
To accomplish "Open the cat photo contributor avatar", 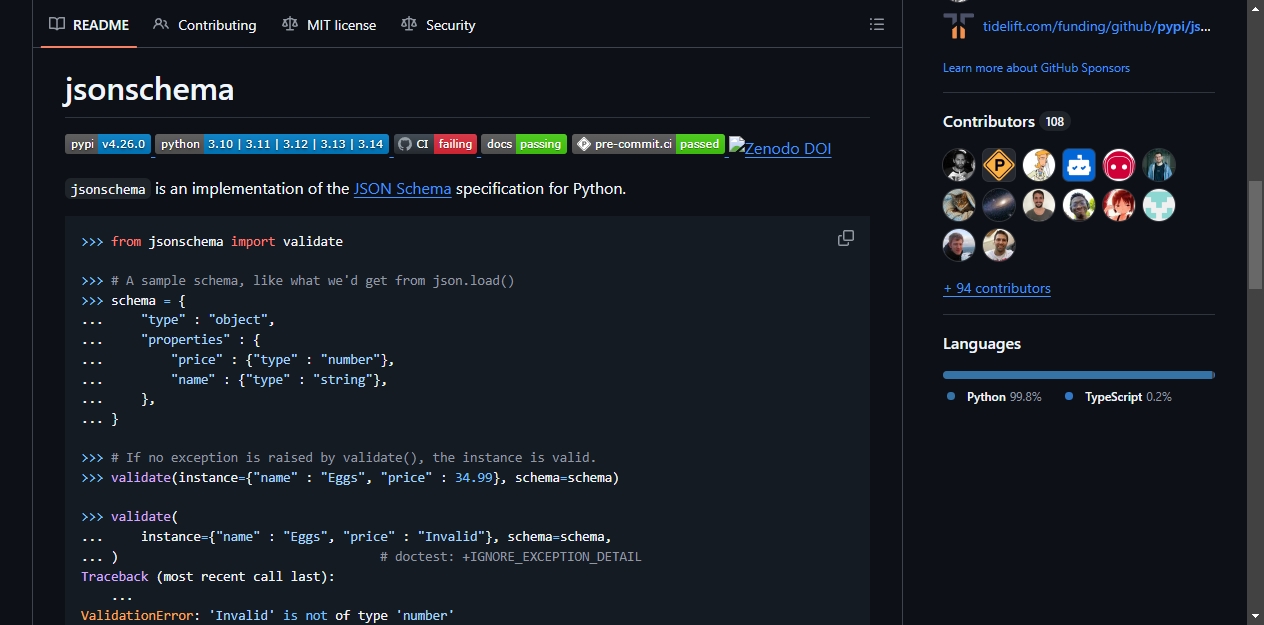I will tap(959, 205).
